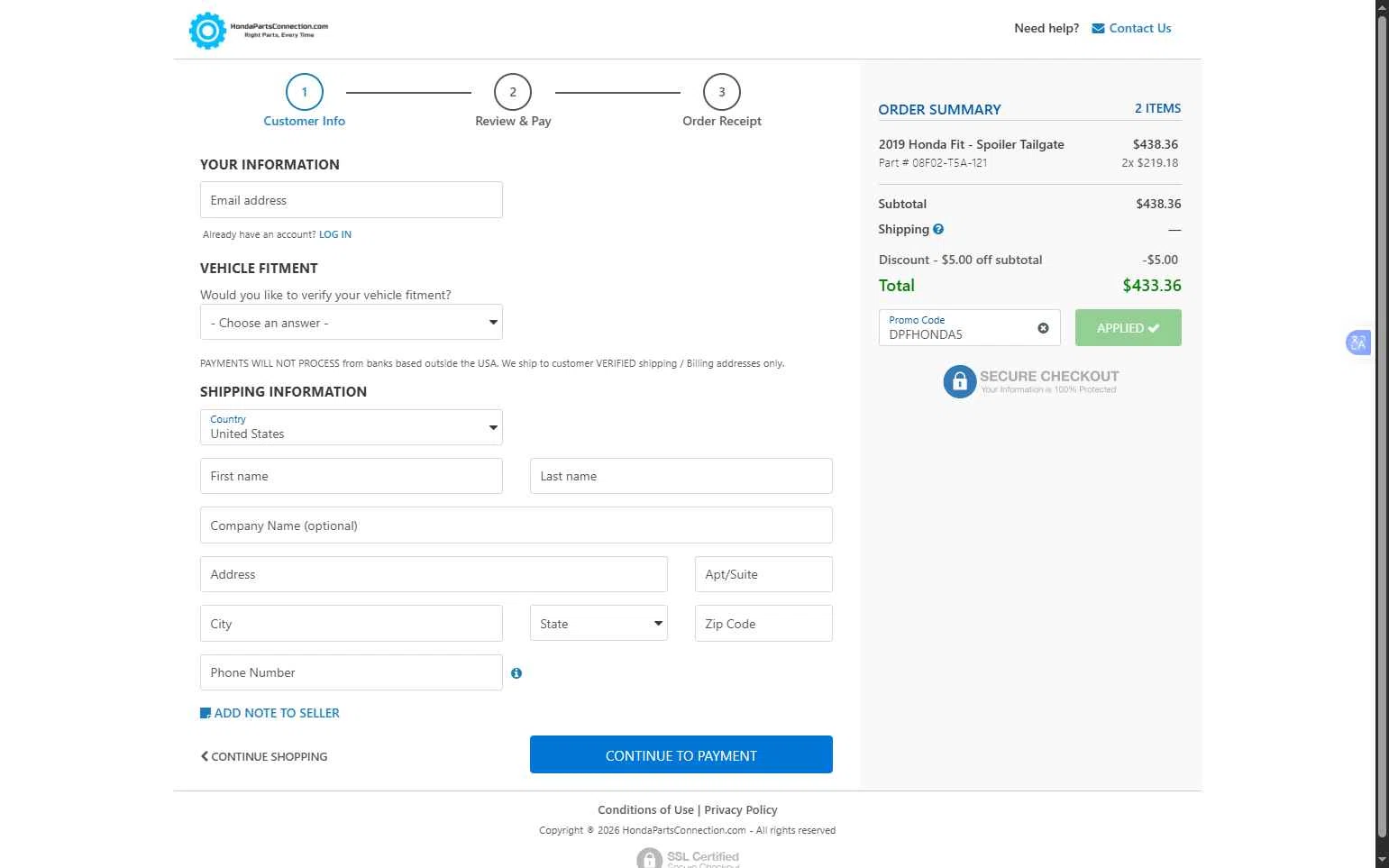Click the HondaPartsConnection gear logo
This screenshot has height=868, width=1389.
tap(207, 31)
